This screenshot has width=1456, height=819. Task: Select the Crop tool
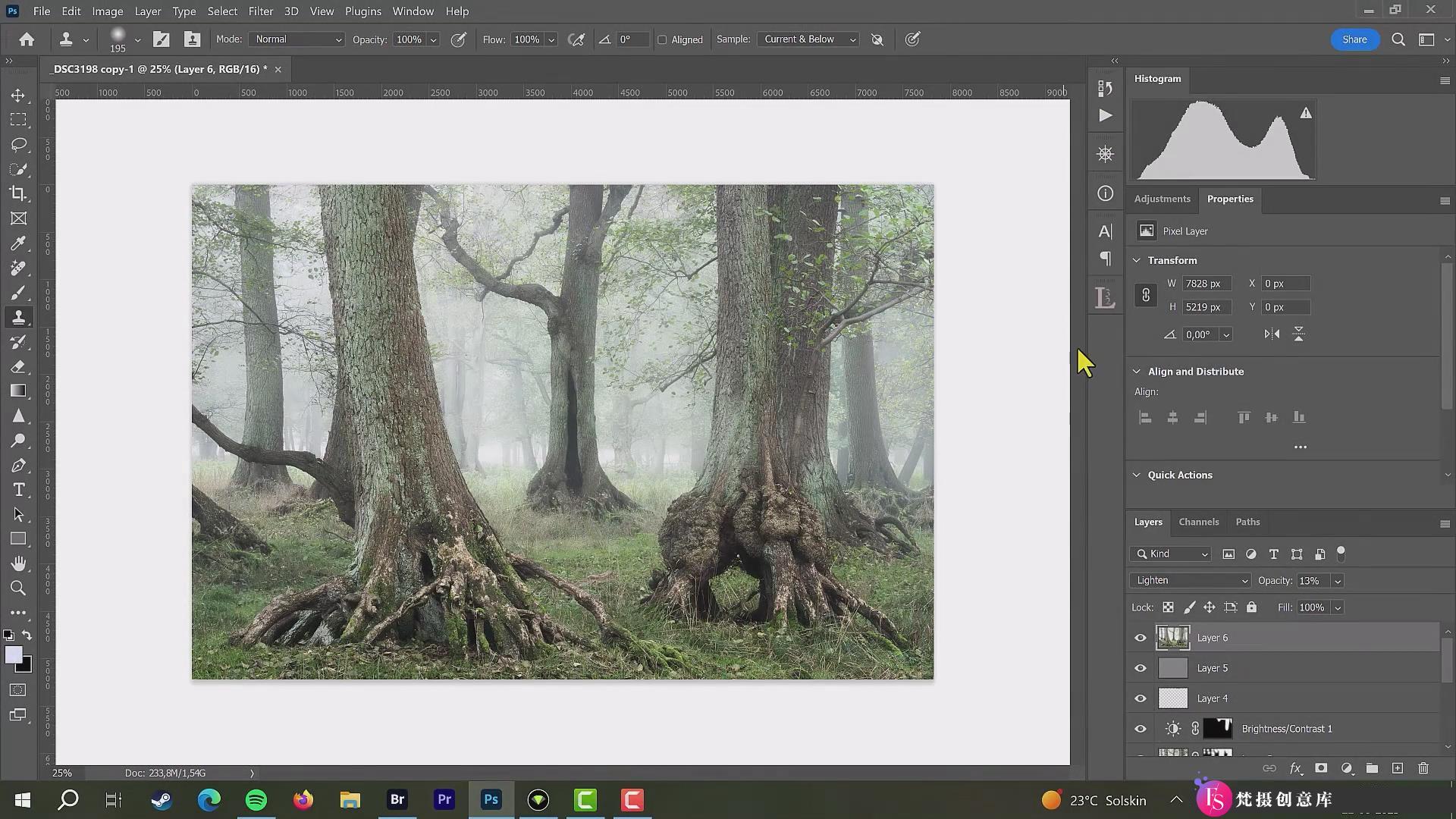pos(18,193)
